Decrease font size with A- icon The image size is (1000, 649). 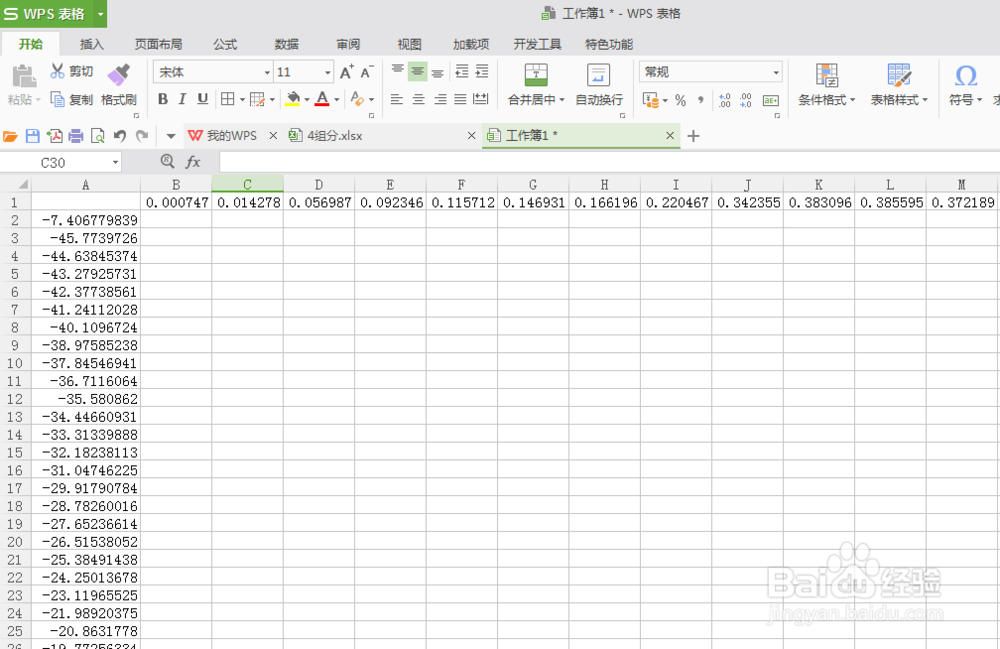click(x=367, y=72)
